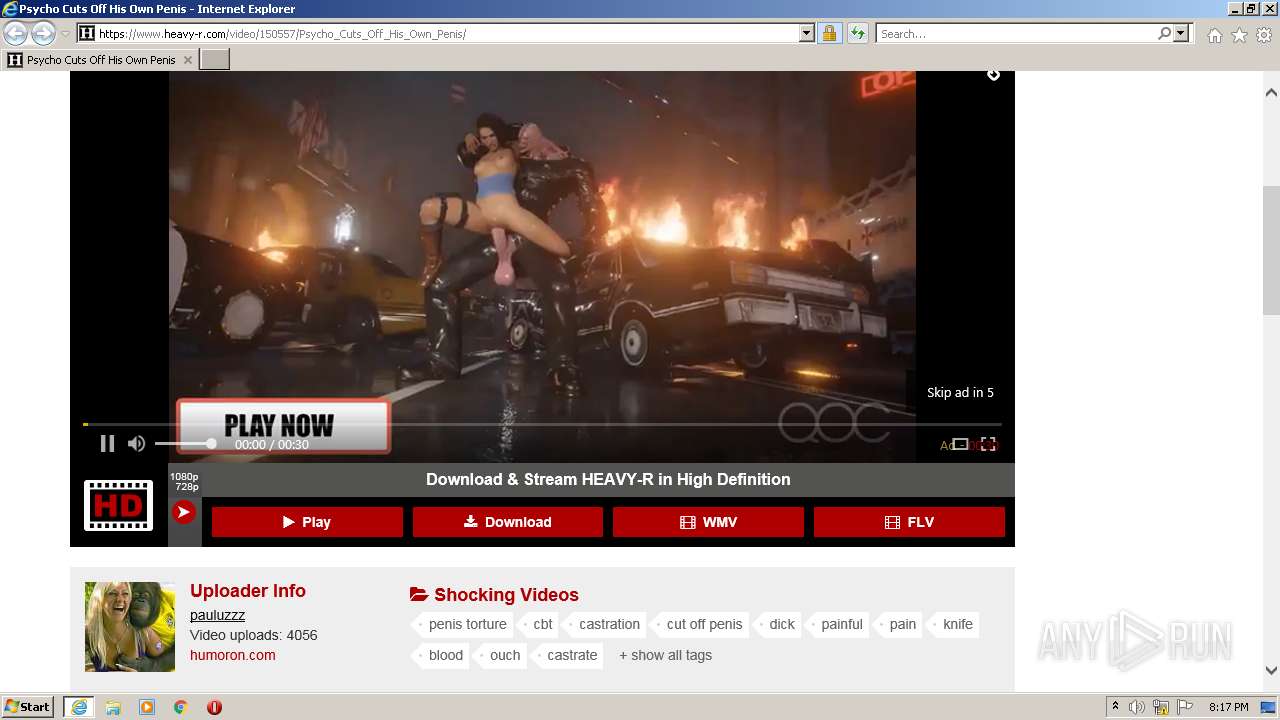The width and height of the screenshot is (1280, 720).
Task: Open the address bar history dropdown
Action: coord(807,34)
